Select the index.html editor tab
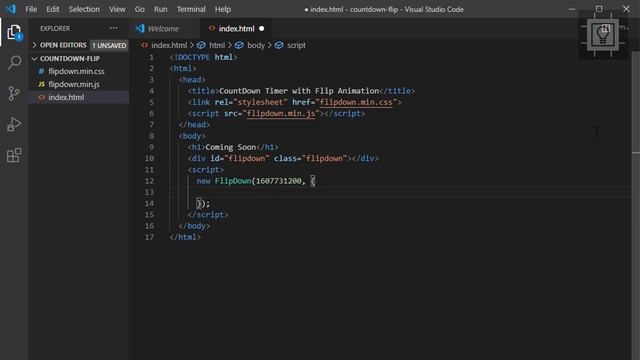 pos(237,29)
